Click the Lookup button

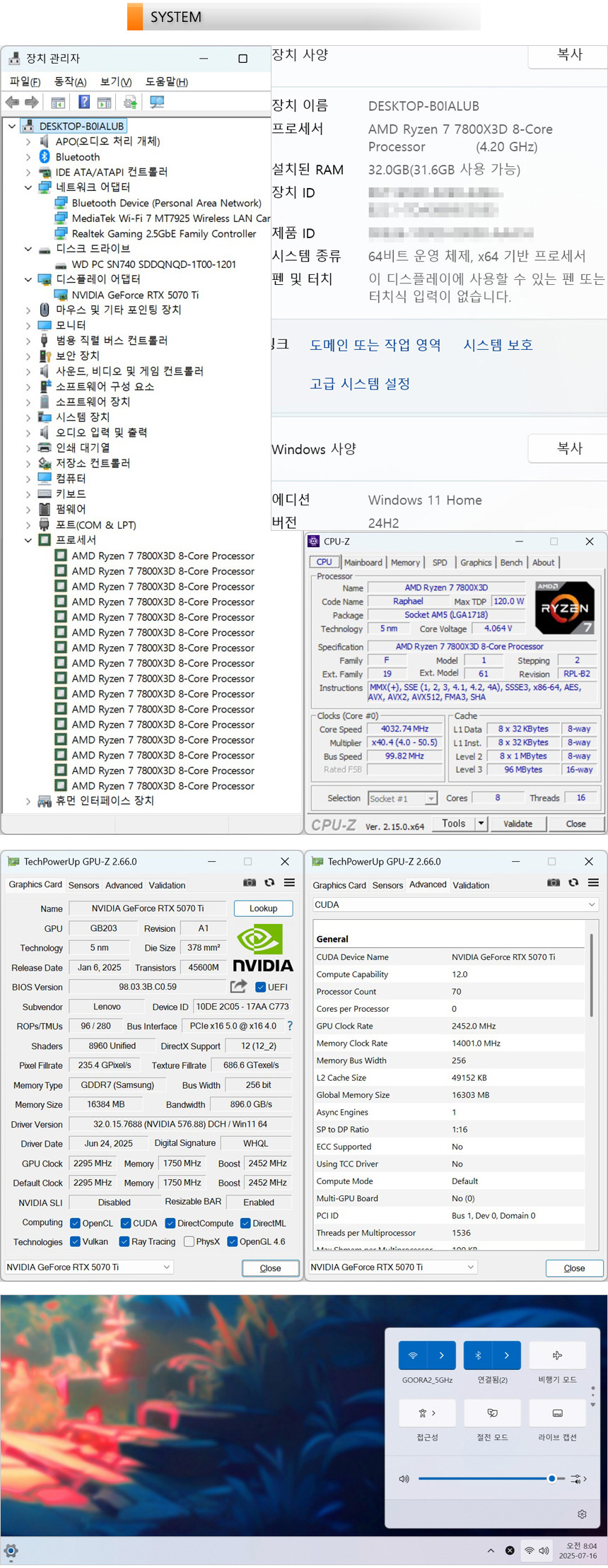point(263,908)
